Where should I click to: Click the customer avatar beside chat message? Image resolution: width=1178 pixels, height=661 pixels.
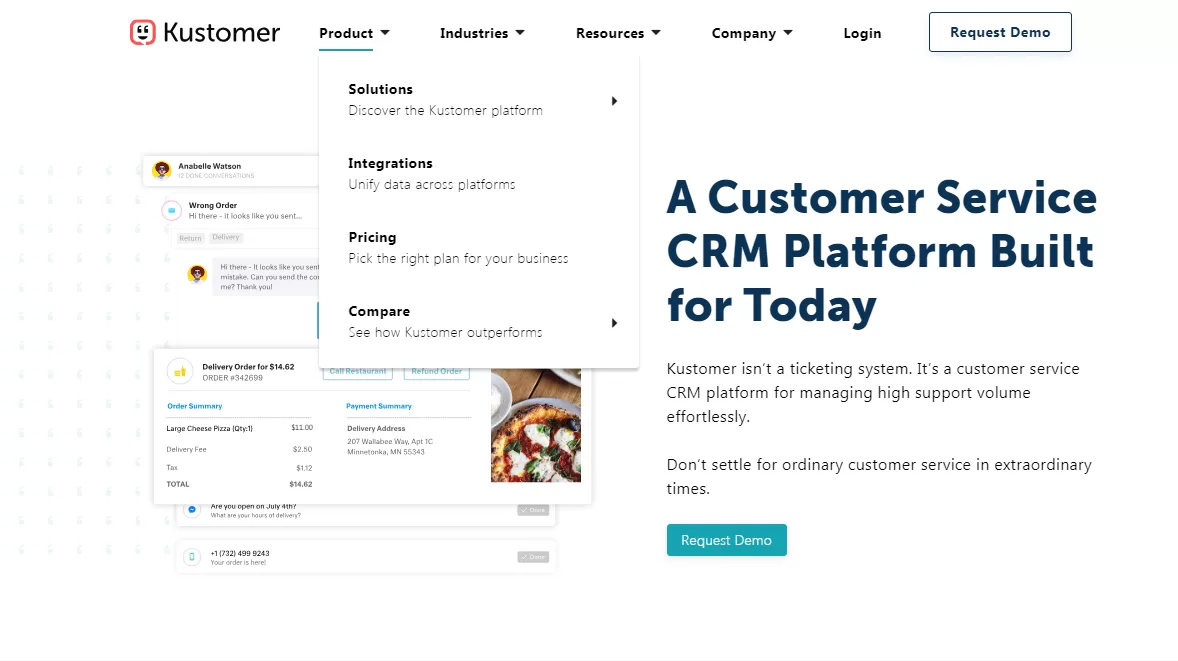coord(198,274)
